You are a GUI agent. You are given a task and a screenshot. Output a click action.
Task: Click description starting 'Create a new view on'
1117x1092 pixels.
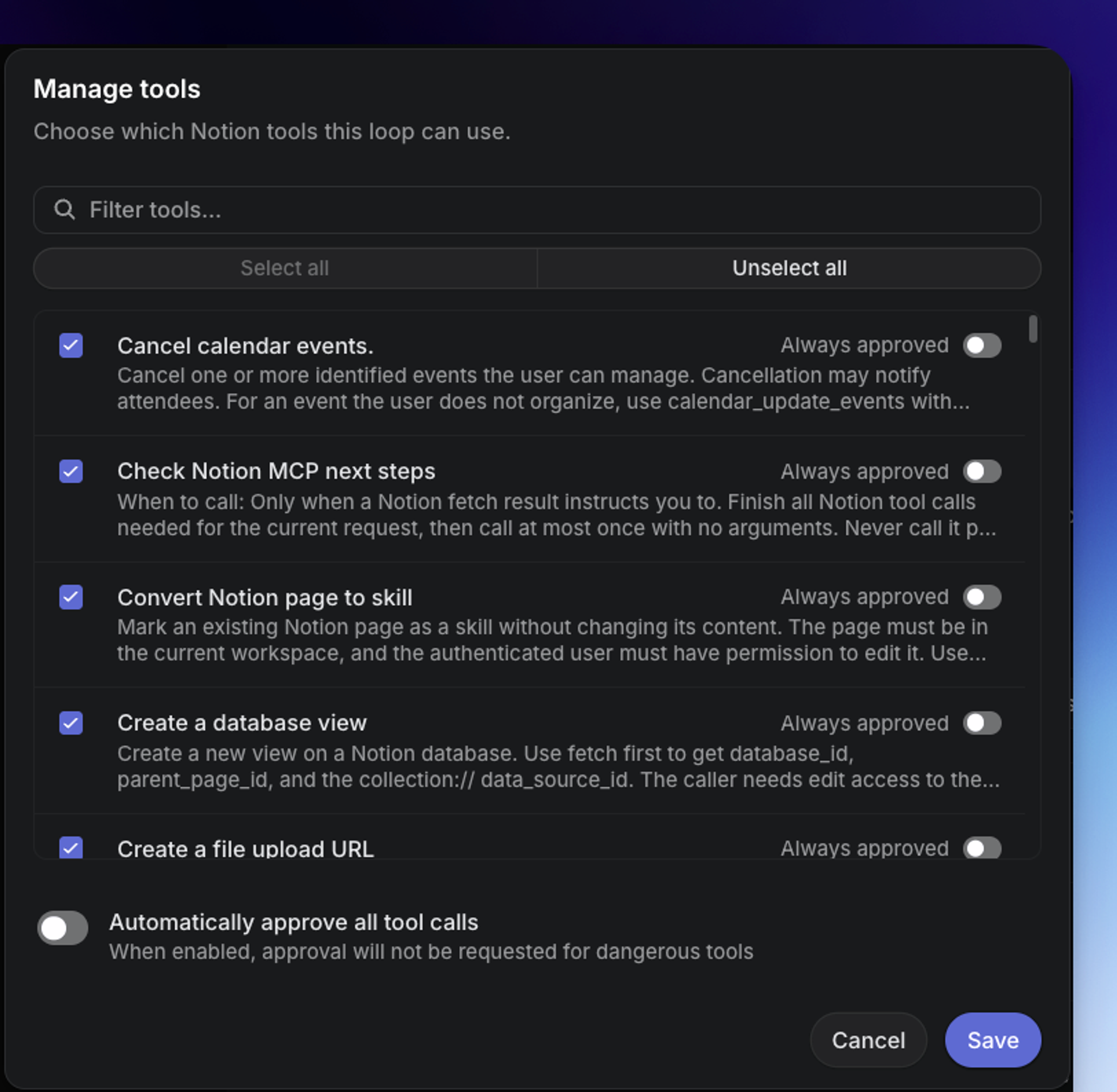[x=559, y=766]
